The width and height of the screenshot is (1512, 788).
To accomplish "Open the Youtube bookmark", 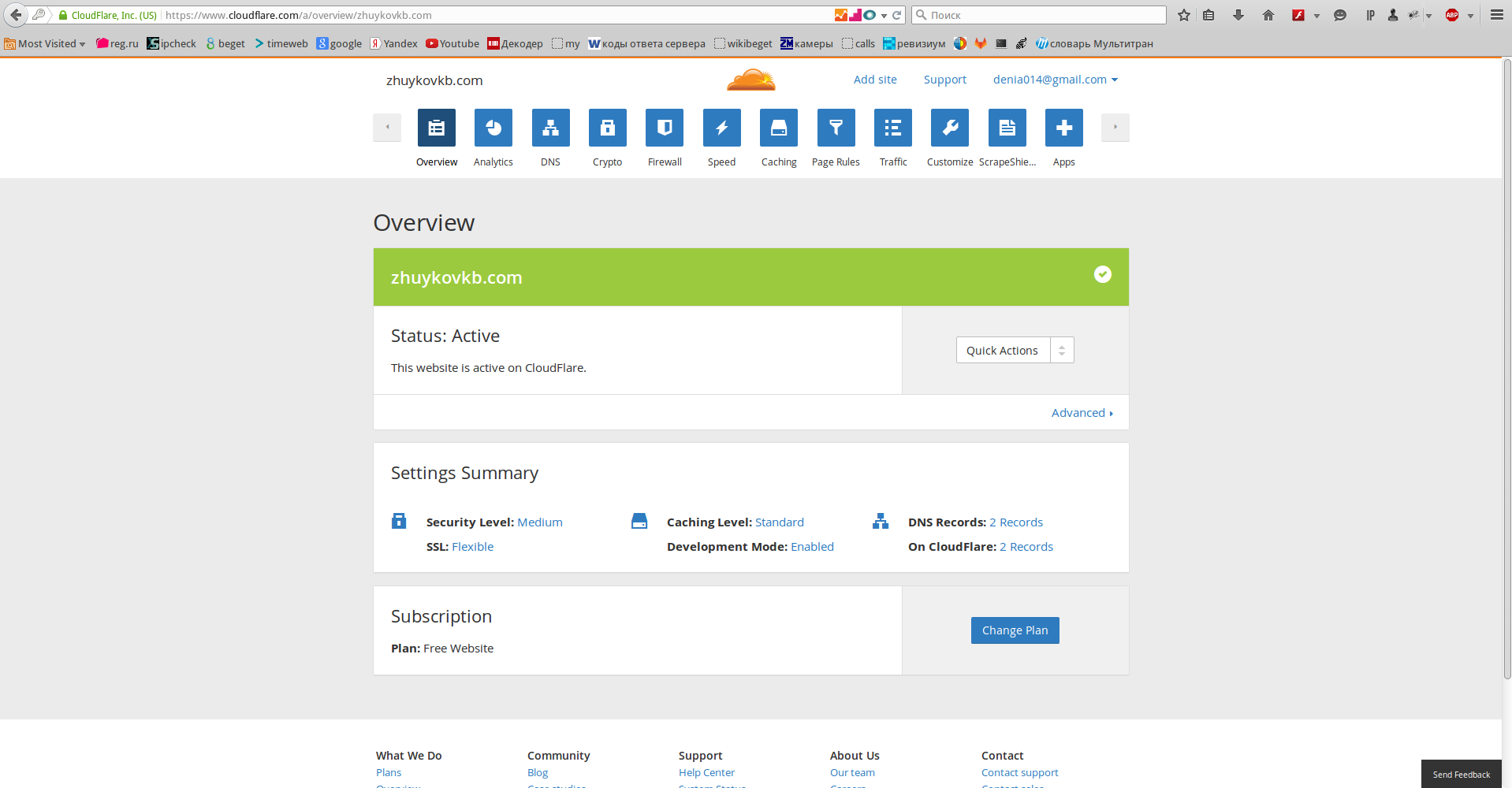I will point(452,43).
